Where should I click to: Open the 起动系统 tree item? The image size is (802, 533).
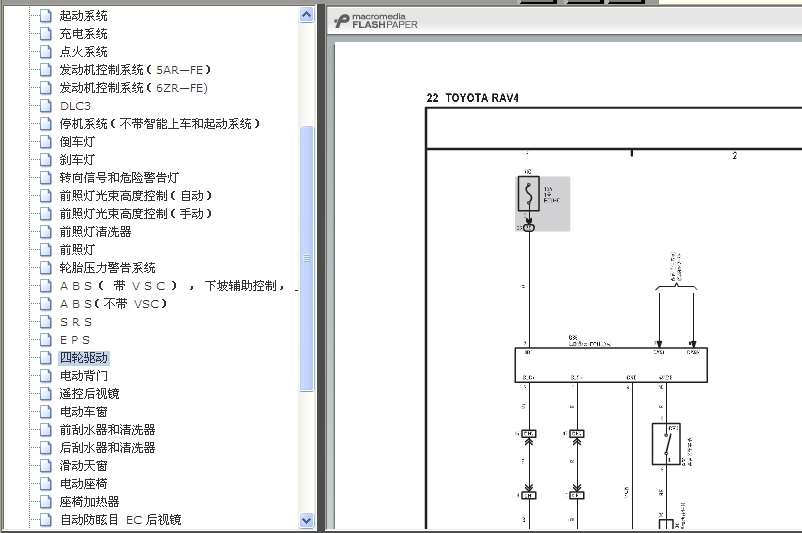pos(83,16)
